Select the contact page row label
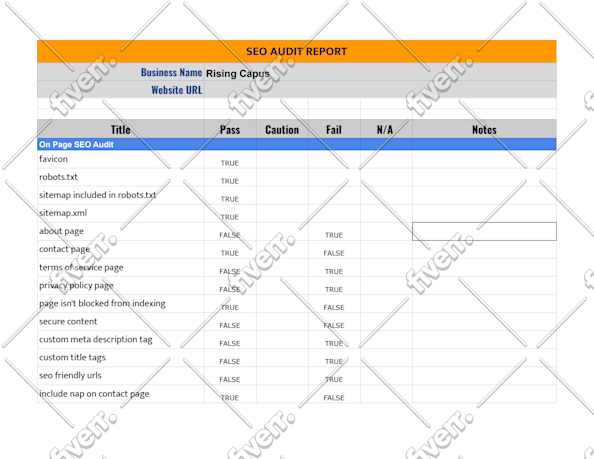 click(121, 250)
